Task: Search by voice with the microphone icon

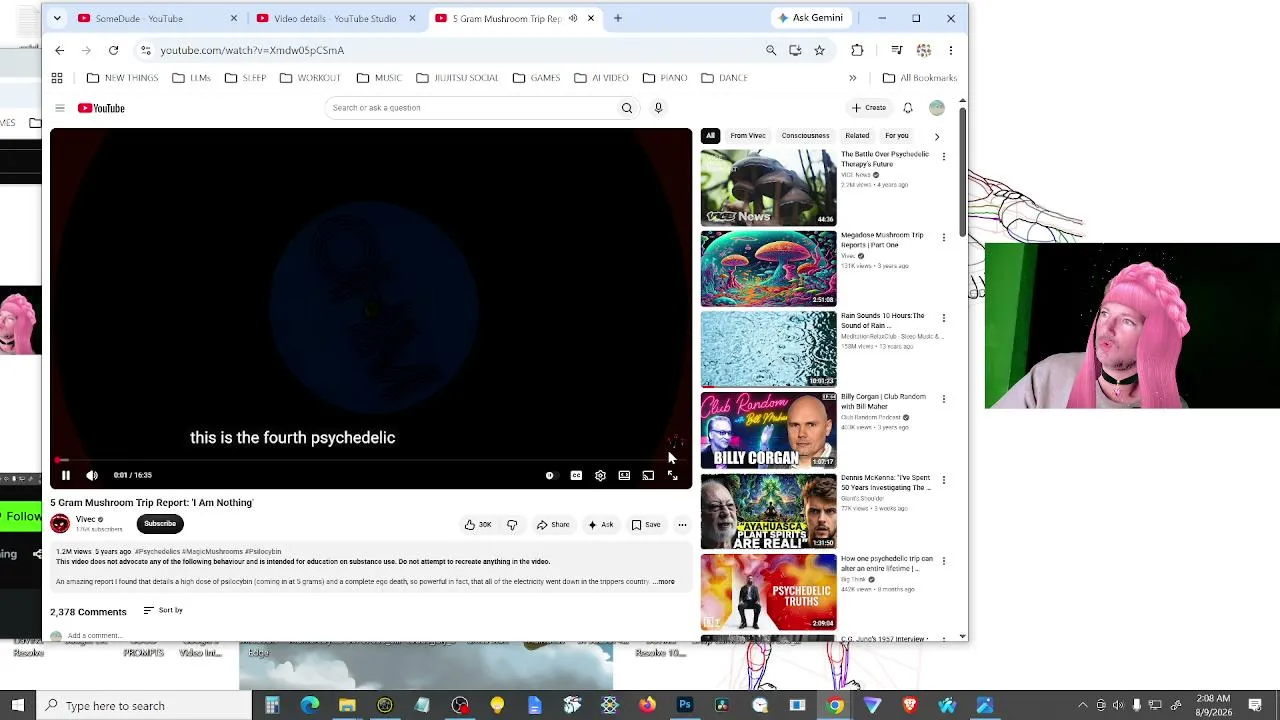Action: click(x=658, y=108)
